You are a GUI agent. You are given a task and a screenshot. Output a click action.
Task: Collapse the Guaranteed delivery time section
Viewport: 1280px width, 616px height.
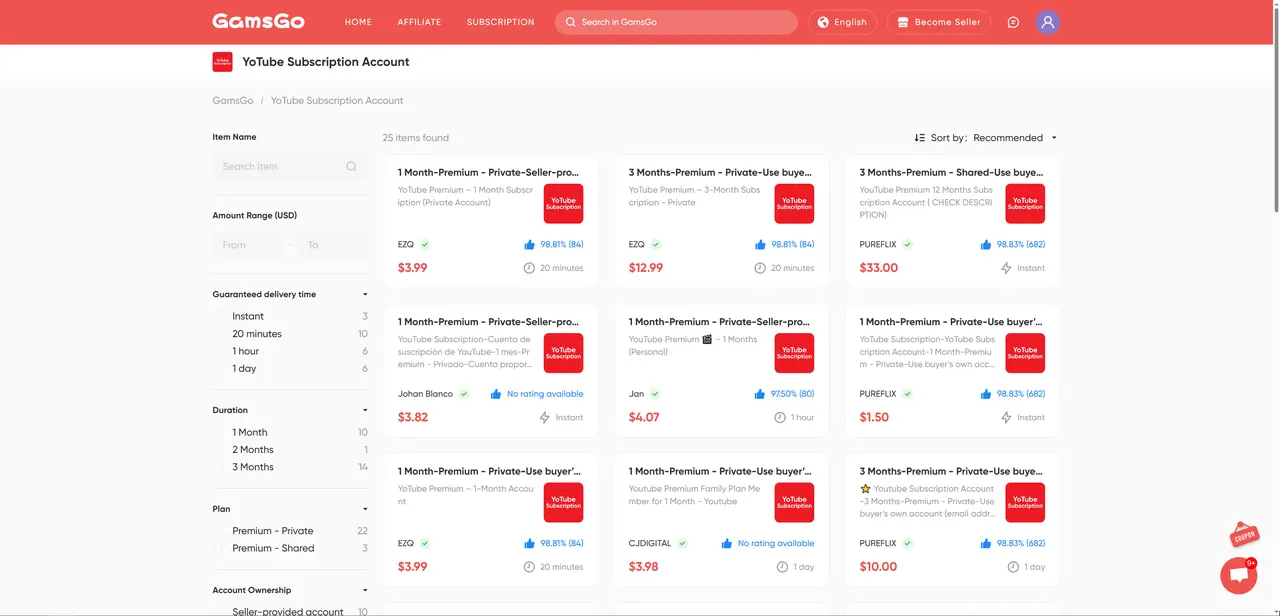(x=364, y=295)
